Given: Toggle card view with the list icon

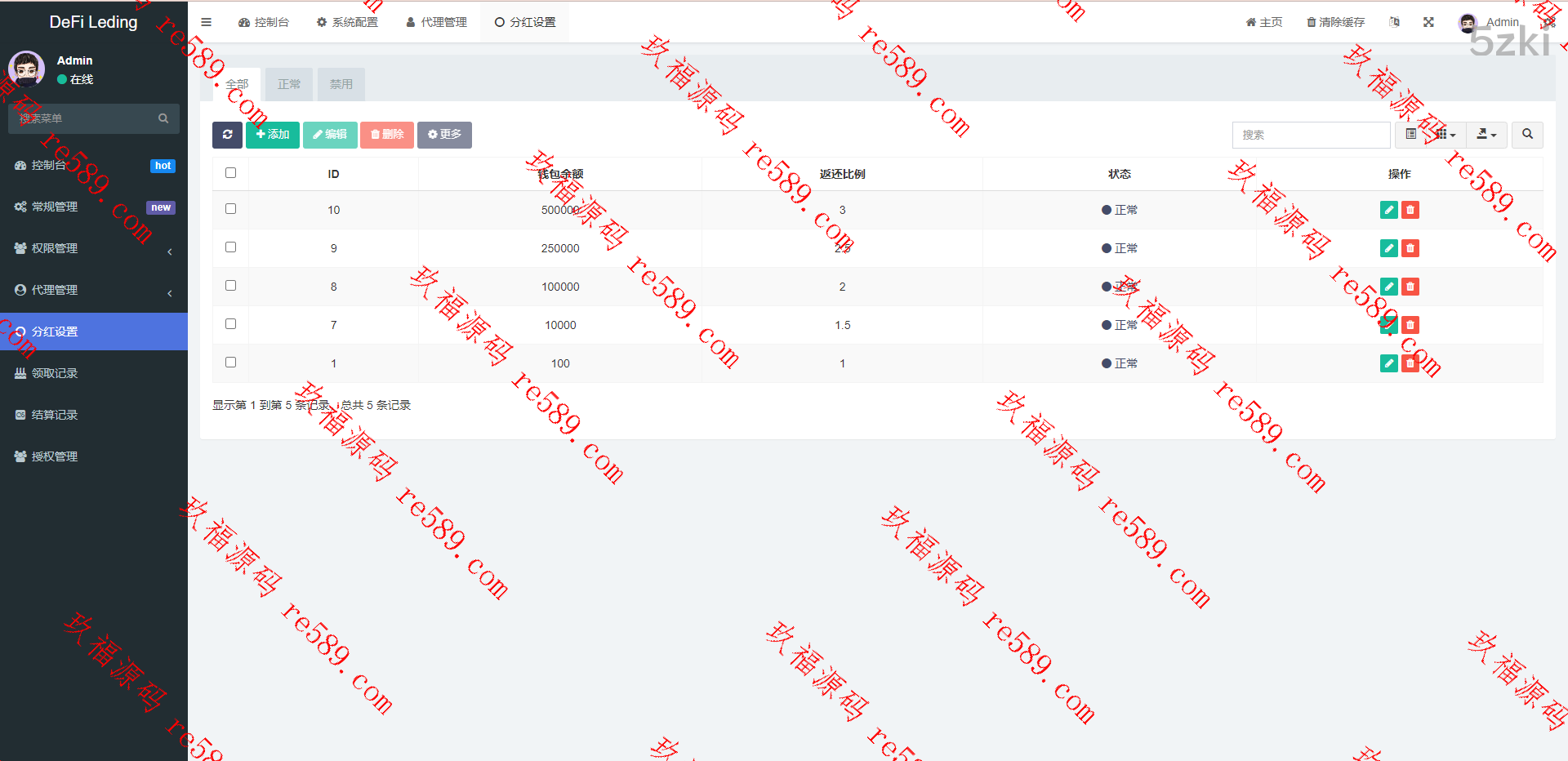Looking at the screenshot, I should click(1410, 135).
